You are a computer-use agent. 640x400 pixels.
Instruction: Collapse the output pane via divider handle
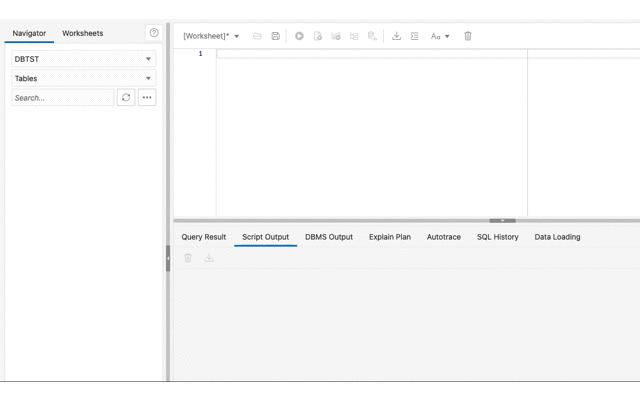502,220
